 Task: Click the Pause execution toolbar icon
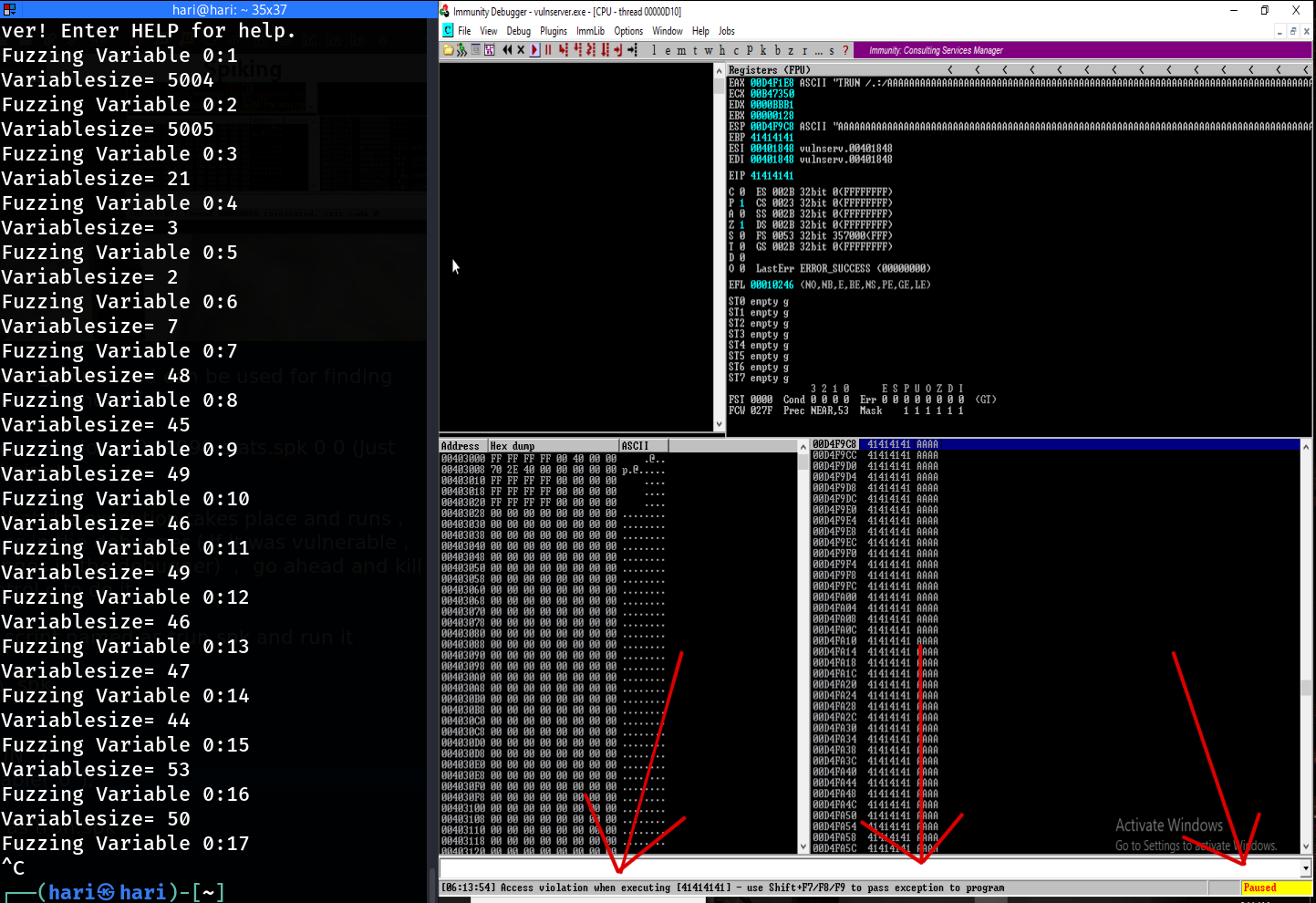coord(548,50)
